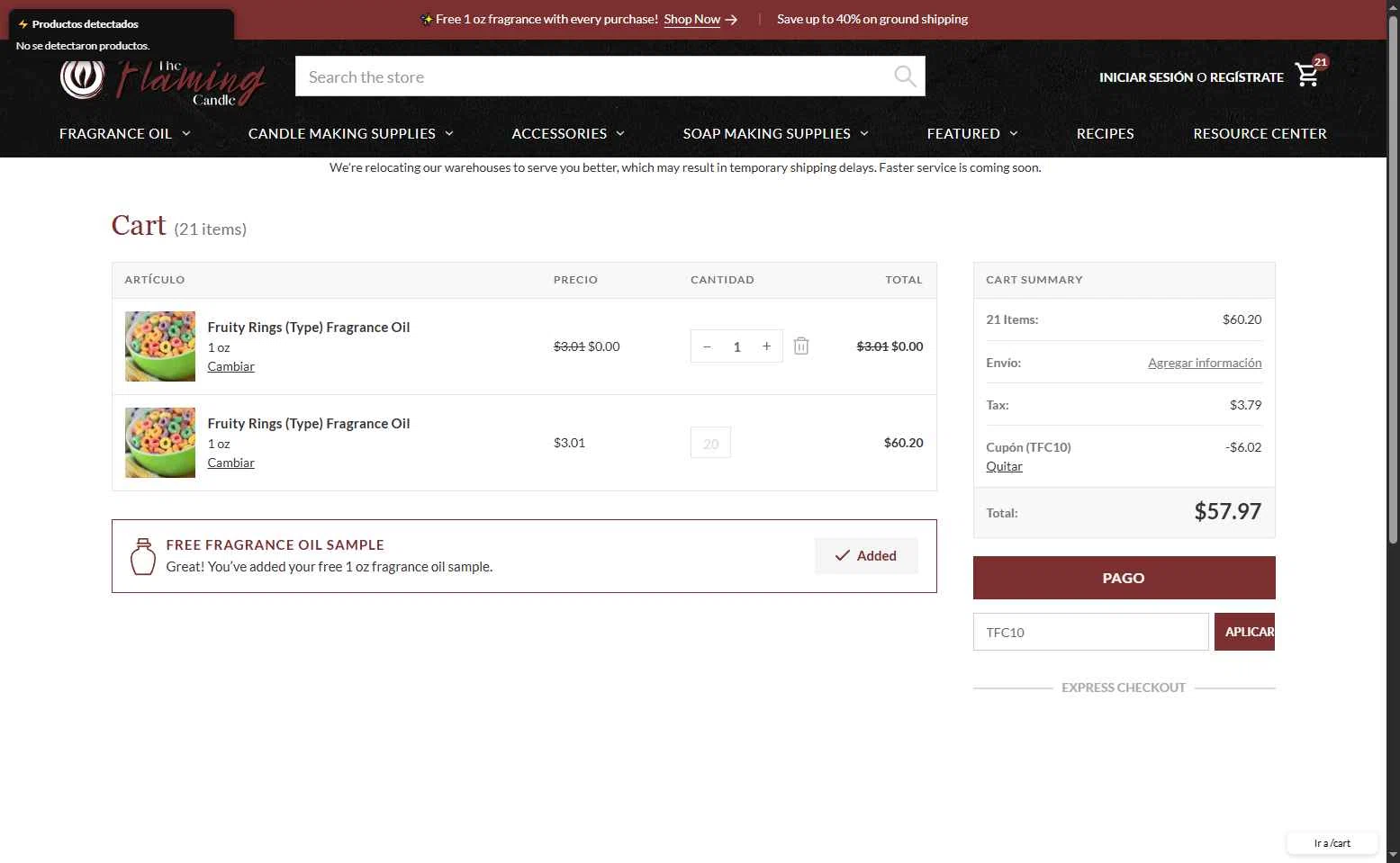Click the EXPRESS CHECKOUT label
The height and width of the screenshot is (863, 1400).
coord(1124,688)
